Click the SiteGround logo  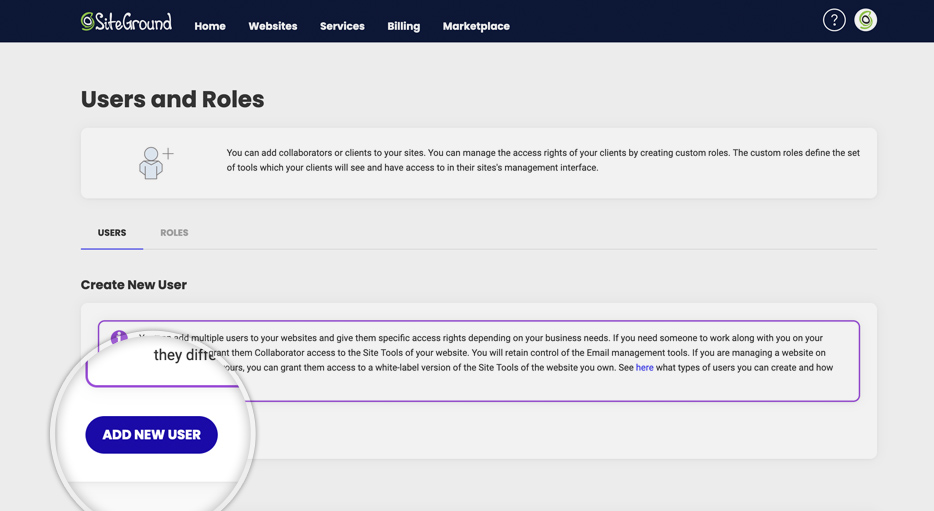coord(126,21)
